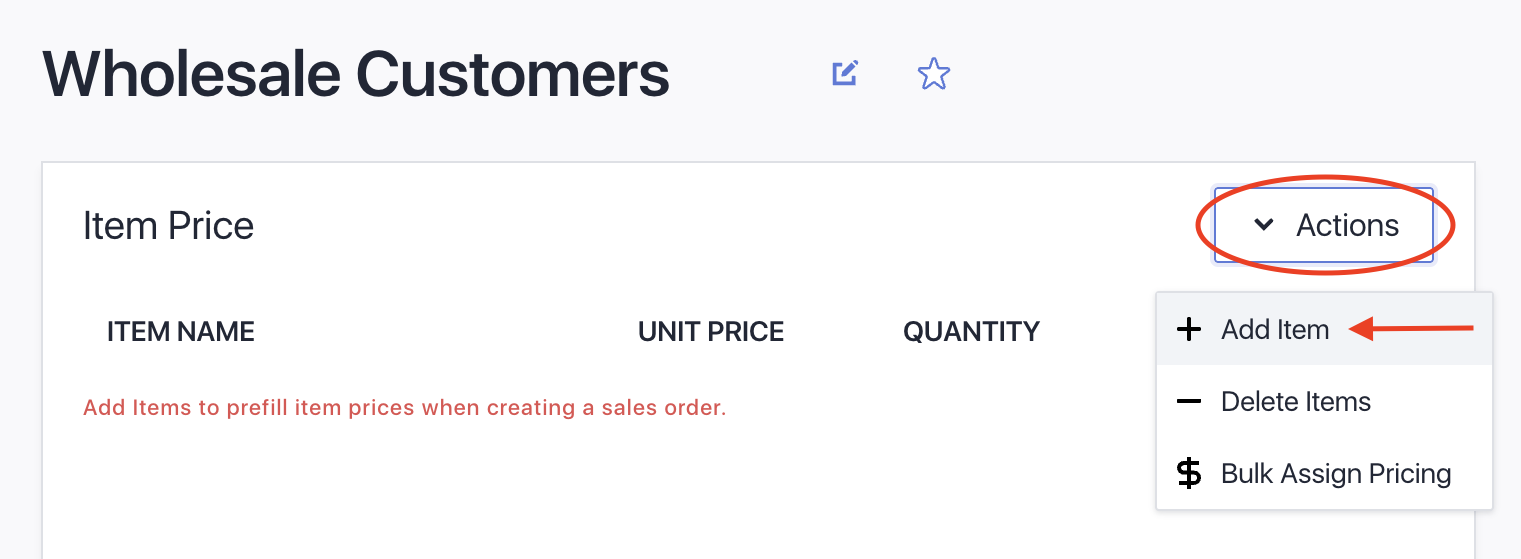Click the edit pencil icon beside the title
This screenshot has width=1521, height=559.
[x=845, y=74]
